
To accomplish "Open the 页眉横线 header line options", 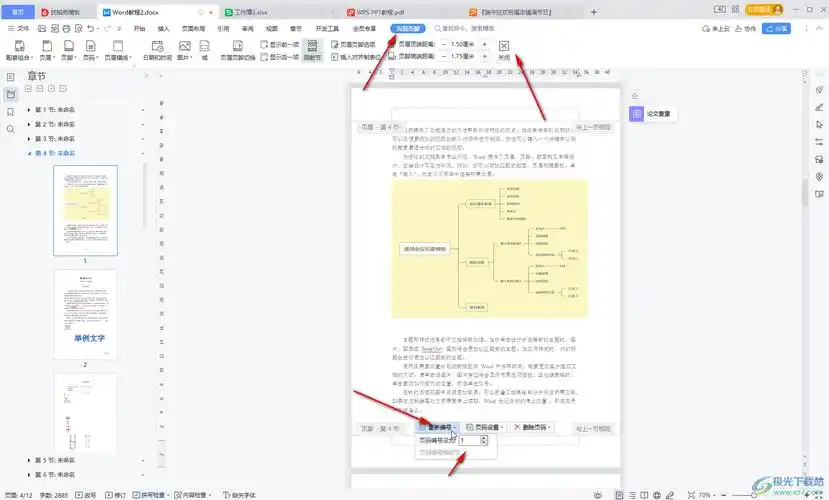I will pyautogui.click(x=118, y=50).
